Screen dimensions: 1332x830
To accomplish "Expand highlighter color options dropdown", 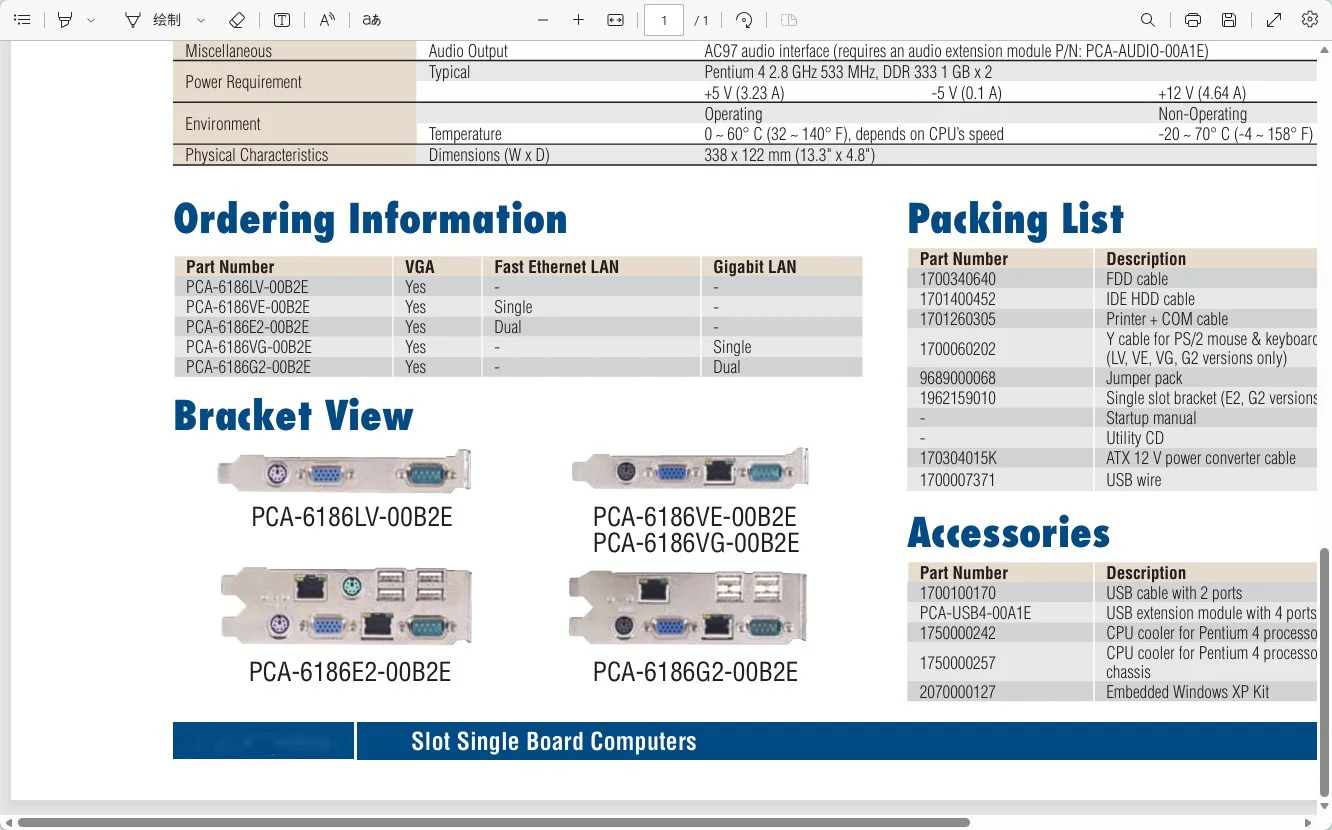I will 91,20.
